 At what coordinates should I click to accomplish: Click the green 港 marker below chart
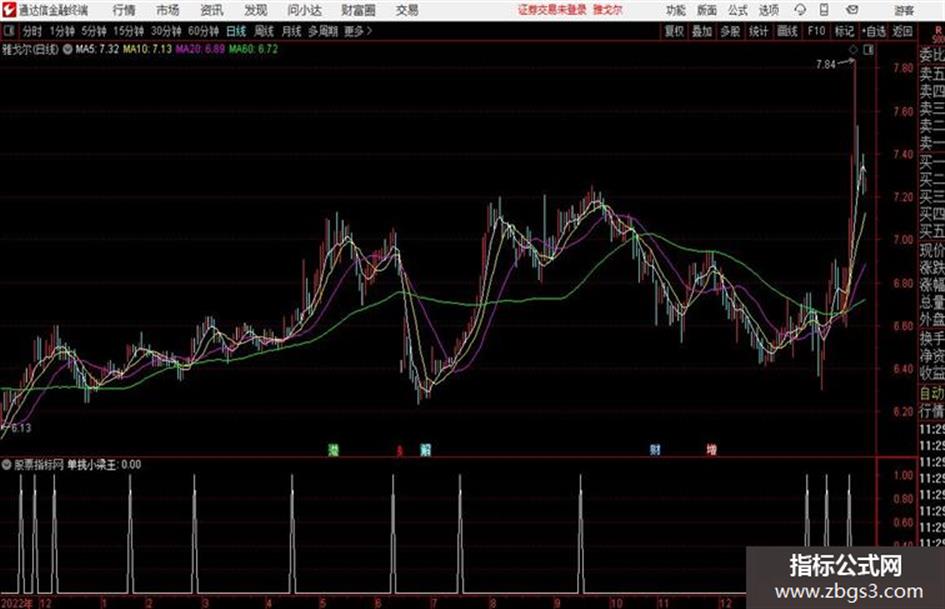coord(333,449)
